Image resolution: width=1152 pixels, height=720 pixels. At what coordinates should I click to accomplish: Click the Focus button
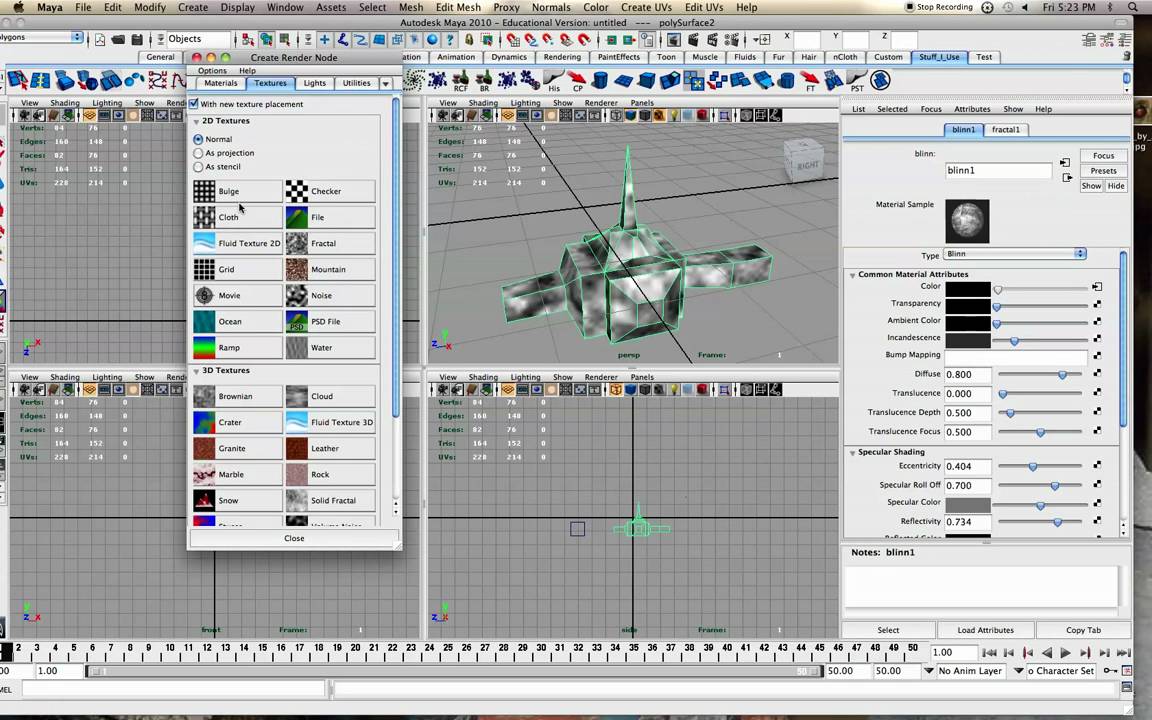[x=1103, y=156]
